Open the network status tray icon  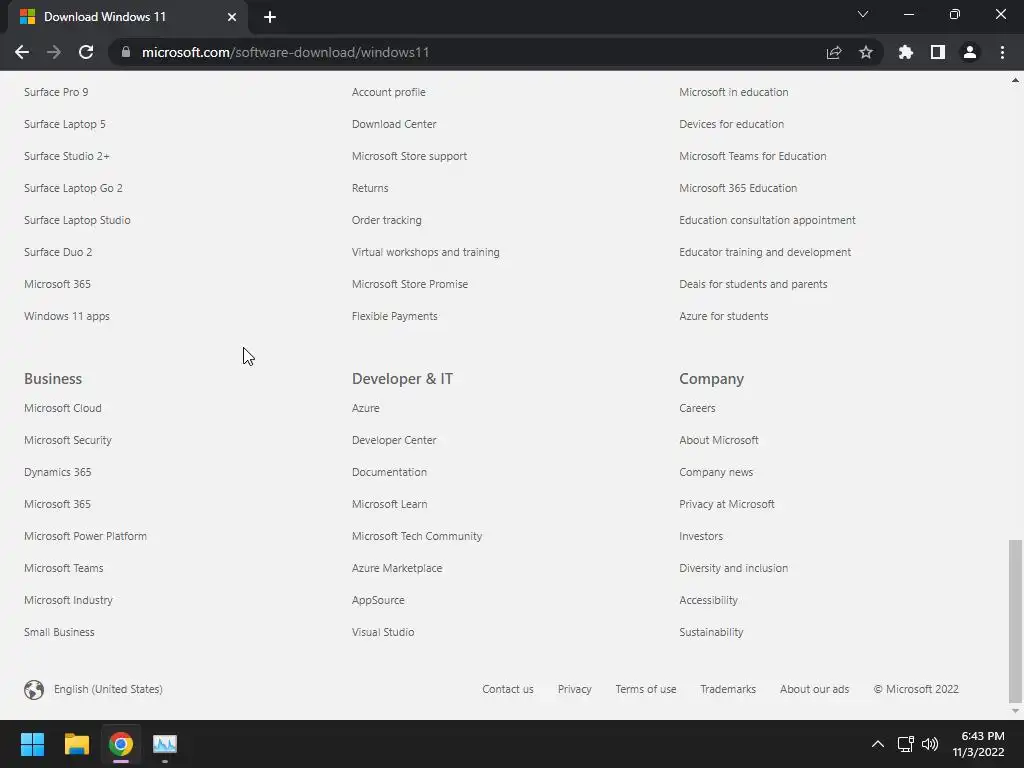point(905,744)
